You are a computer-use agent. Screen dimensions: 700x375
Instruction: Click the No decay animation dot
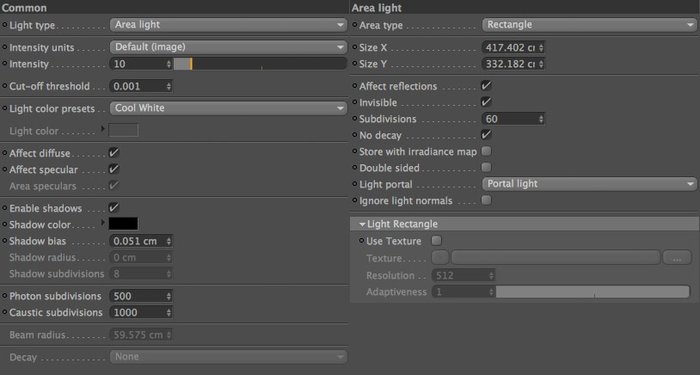pyautogui.click(x=355, y=135)
